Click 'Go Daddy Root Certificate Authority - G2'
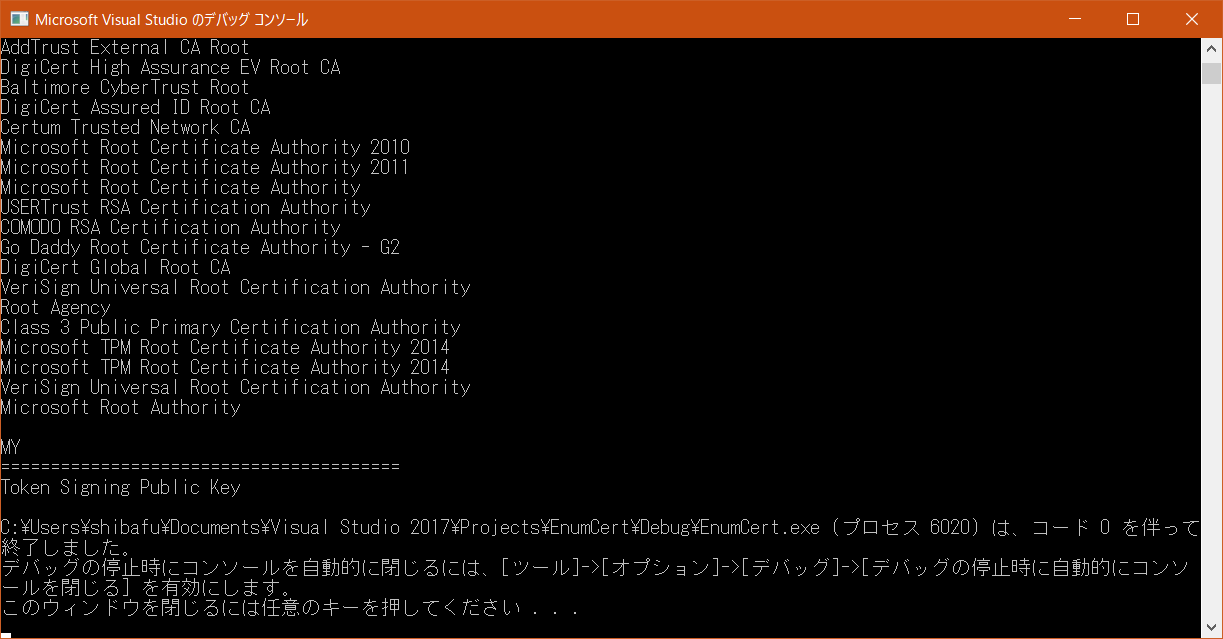Viewport: 1223px width, 639px height. point(200,248)
